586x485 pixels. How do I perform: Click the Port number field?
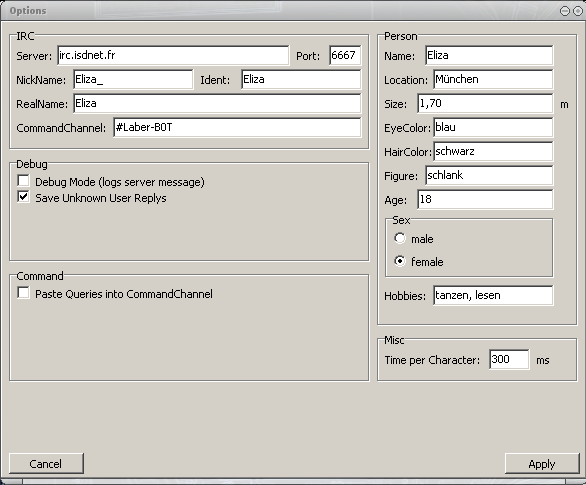[345, 55]
